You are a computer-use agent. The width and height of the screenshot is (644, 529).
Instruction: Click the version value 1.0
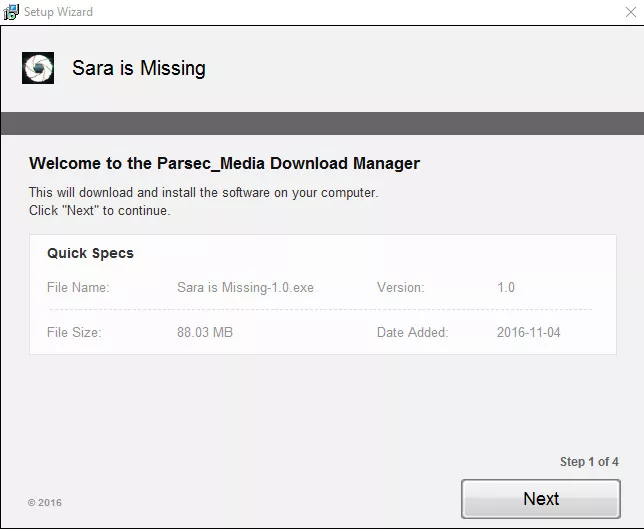[x=506, y=287]
